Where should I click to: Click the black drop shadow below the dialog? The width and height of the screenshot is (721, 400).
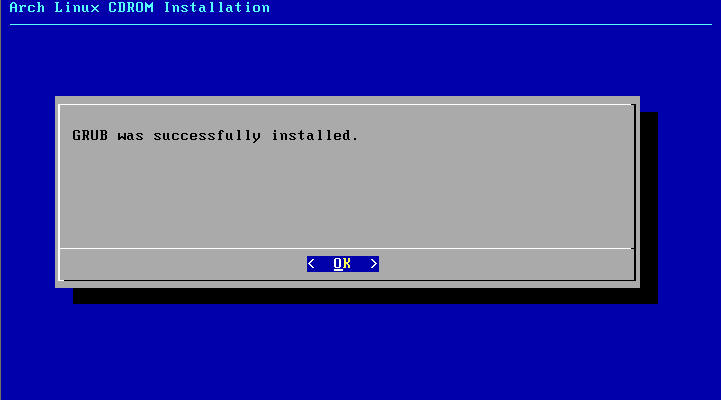click(365, 296)
